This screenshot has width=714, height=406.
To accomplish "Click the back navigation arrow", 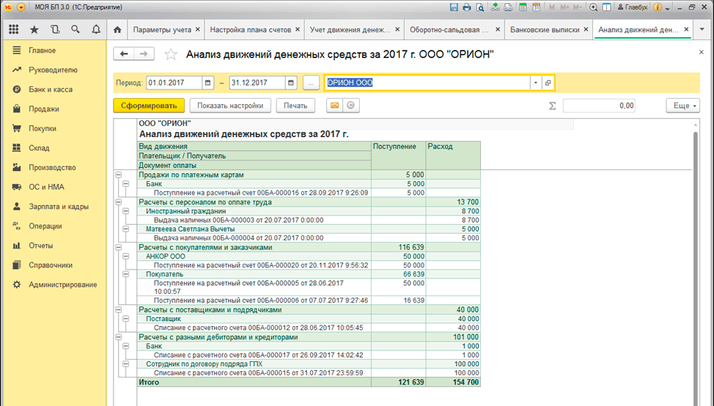I will (x=126, y=54).
